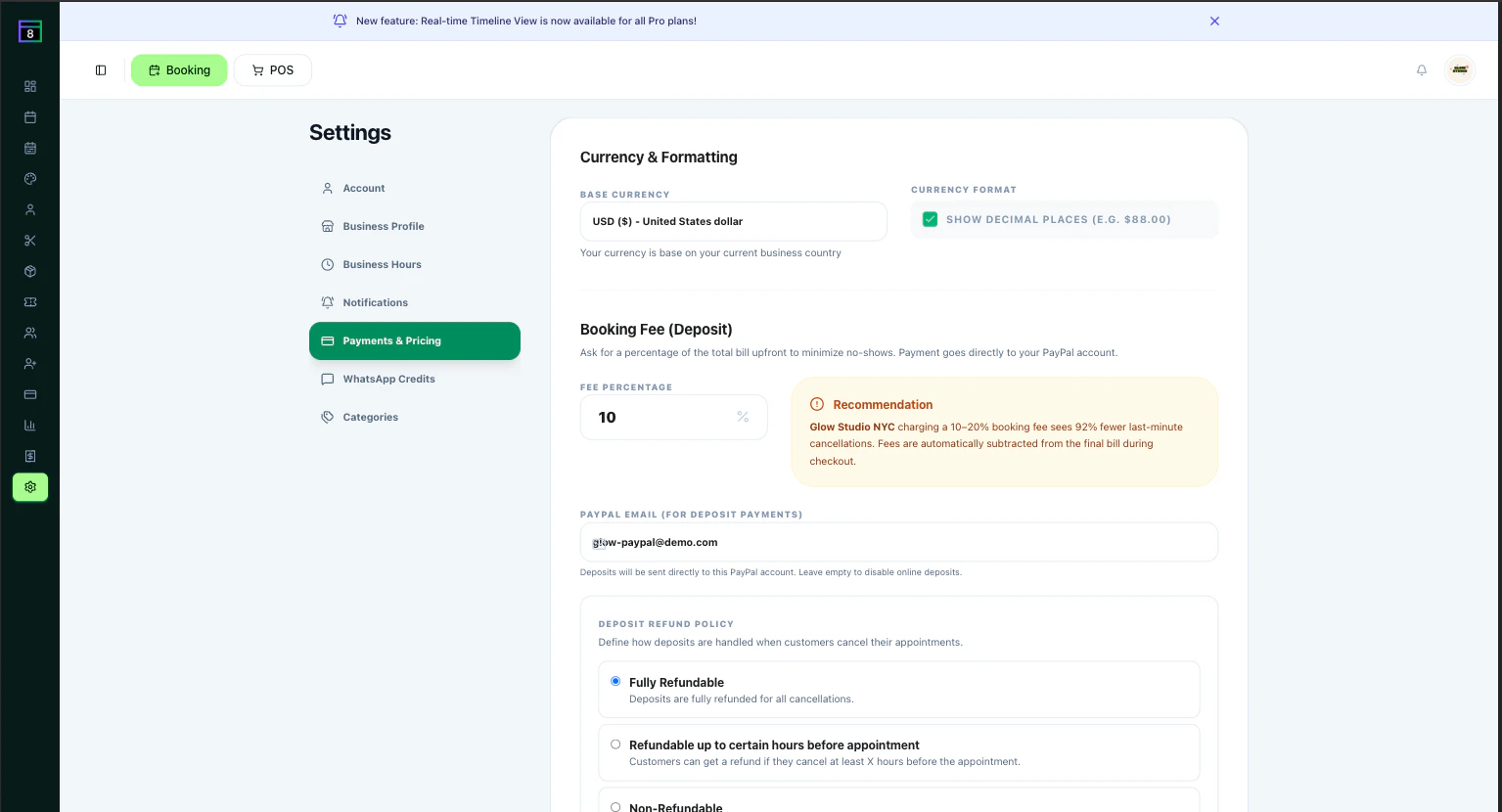Open Account settings
Image resolution: width=1502 pixels, height=812 pixels.
click(x=415, y=188)
